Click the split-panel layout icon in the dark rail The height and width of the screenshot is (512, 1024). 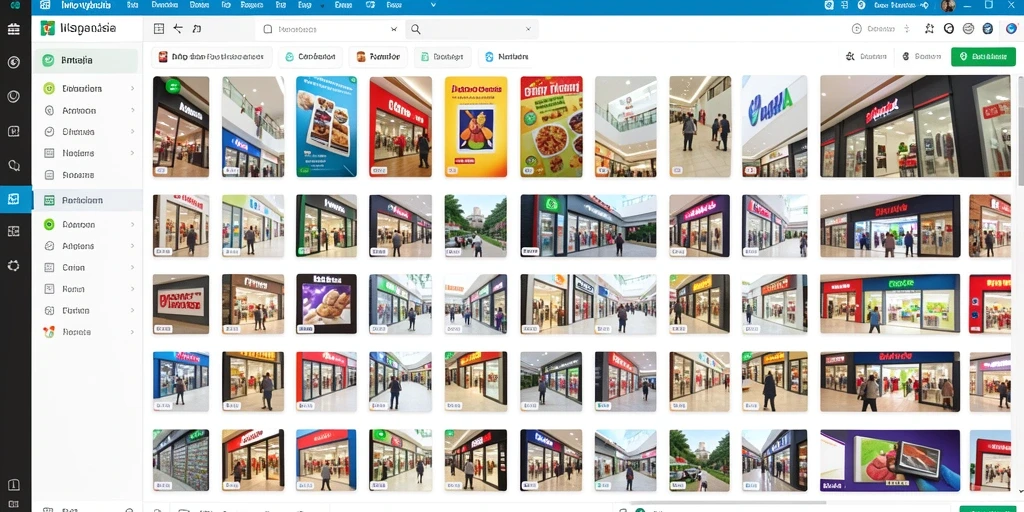tap(14, 231)
